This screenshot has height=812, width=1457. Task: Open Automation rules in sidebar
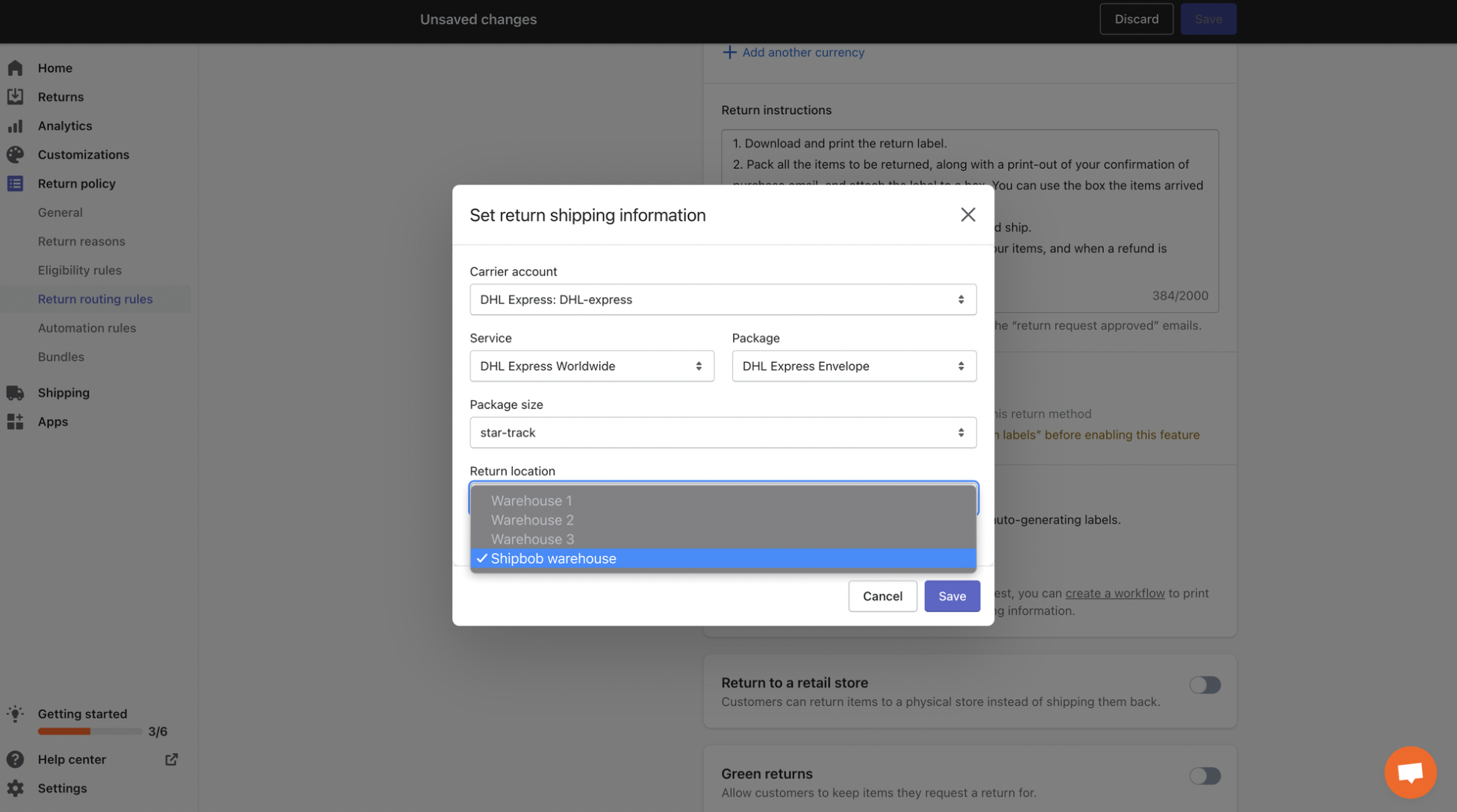87,328
